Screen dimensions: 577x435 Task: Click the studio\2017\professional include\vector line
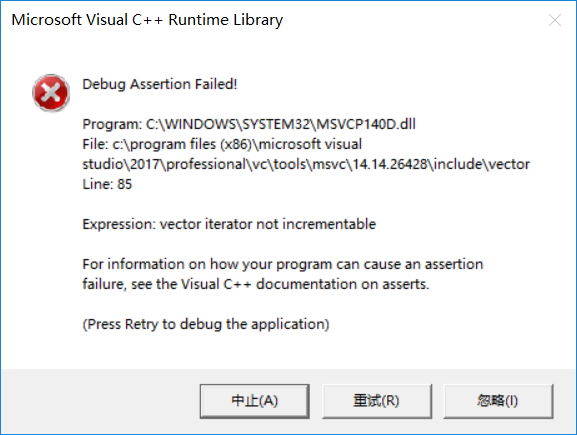point(306,165)
